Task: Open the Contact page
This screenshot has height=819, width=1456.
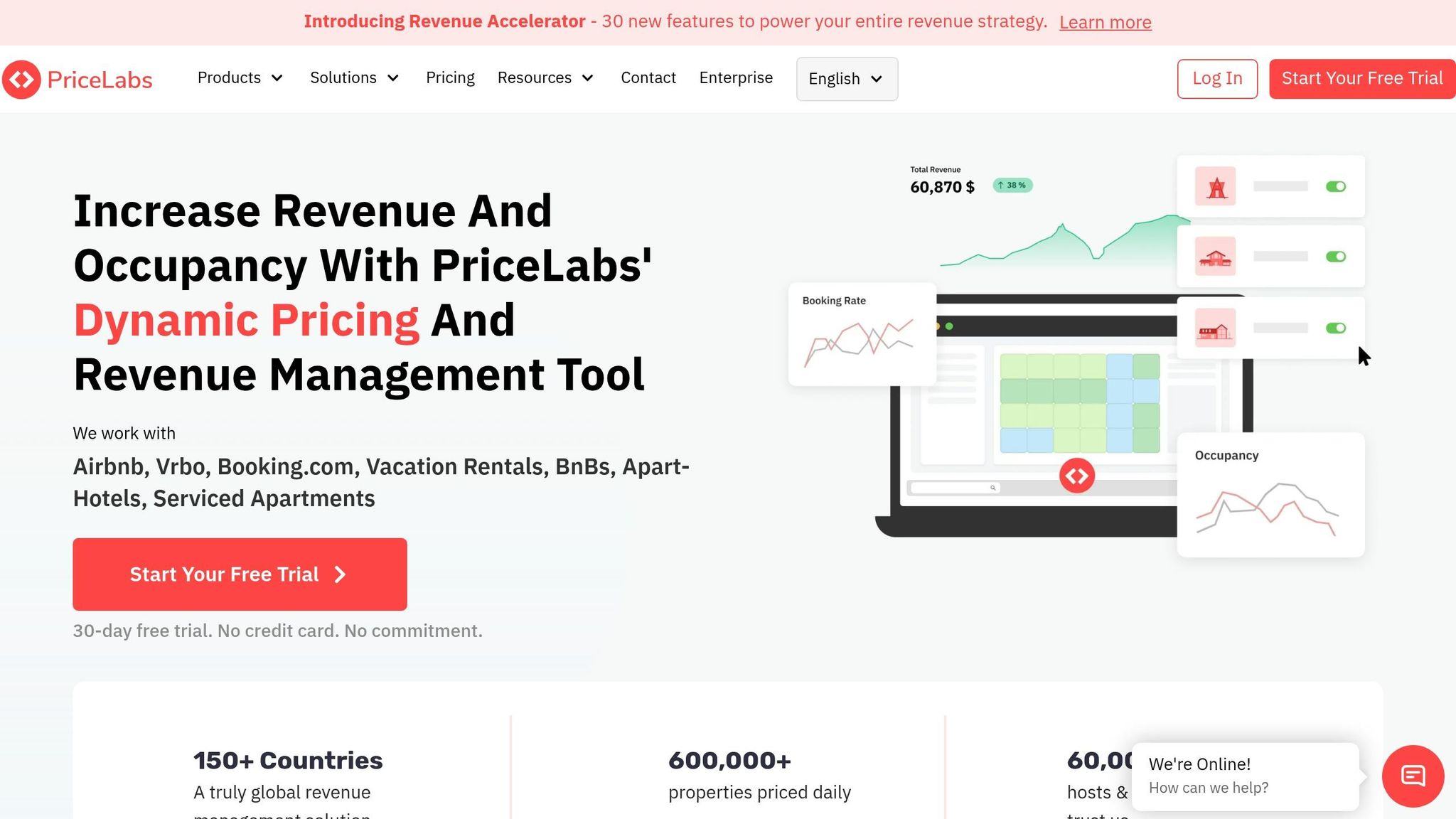Action: 648,77
